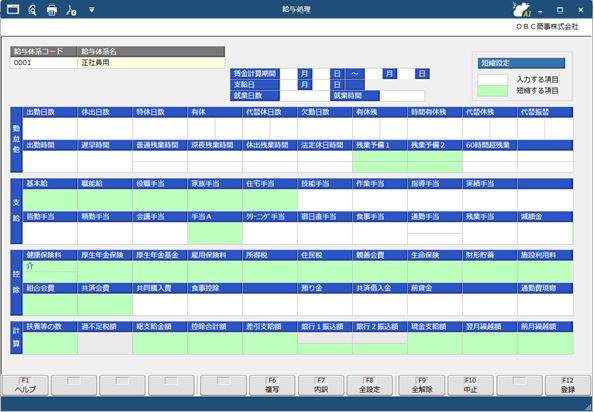The height and width of the screenshot is (412, 594).
Task: Click the F1 ヘルプ button
Action: point(25,385)
